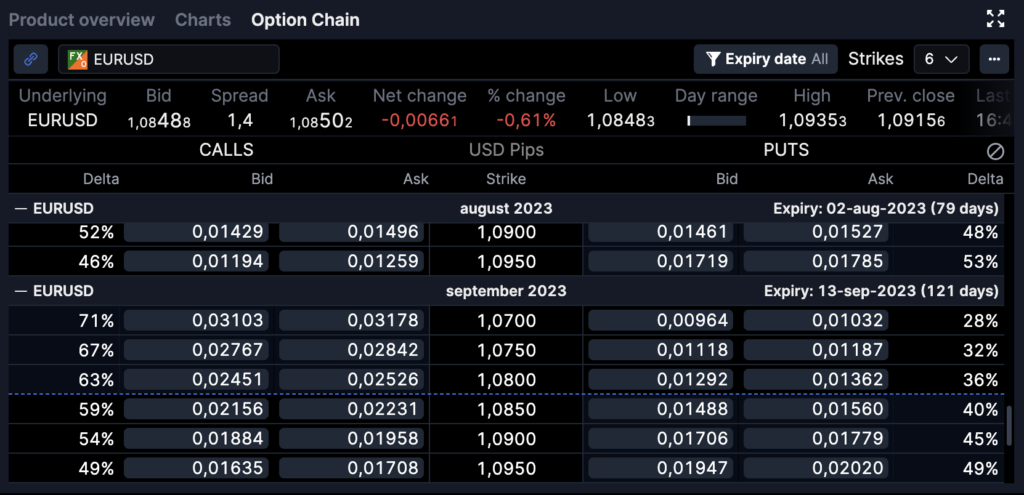Viewport: 1024px width, 495px height.
Task: Switch to the Product overview tab
Action: click(x=82, y=20)
